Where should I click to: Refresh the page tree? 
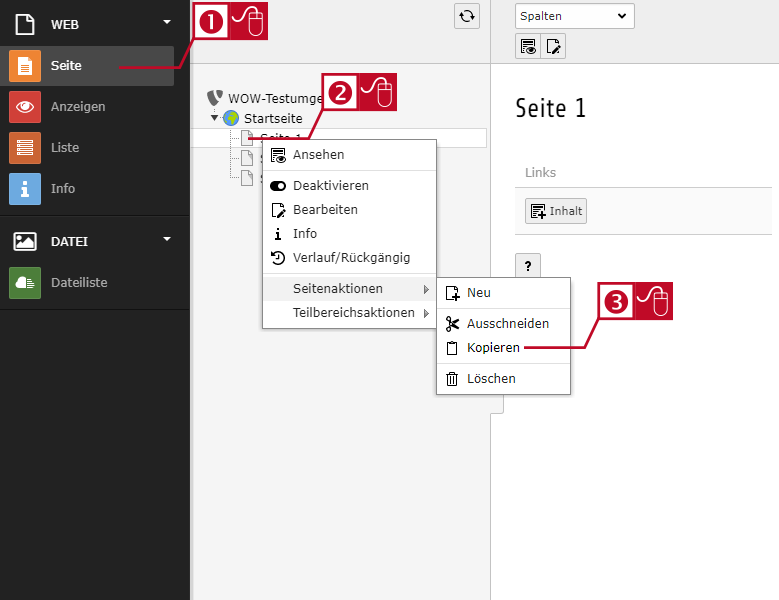(x=467, y=16)
